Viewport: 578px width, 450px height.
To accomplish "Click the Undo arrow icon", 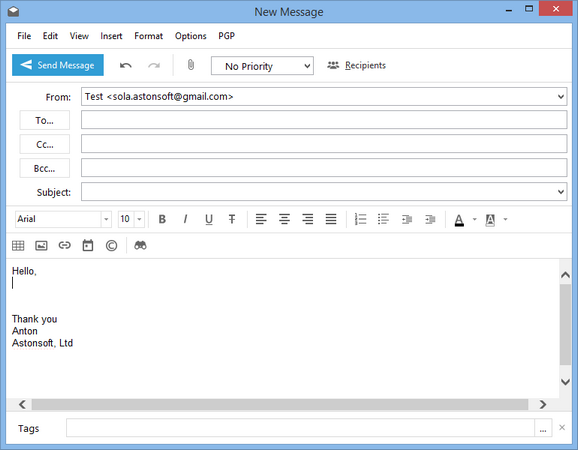I will [x=126, y=66].
